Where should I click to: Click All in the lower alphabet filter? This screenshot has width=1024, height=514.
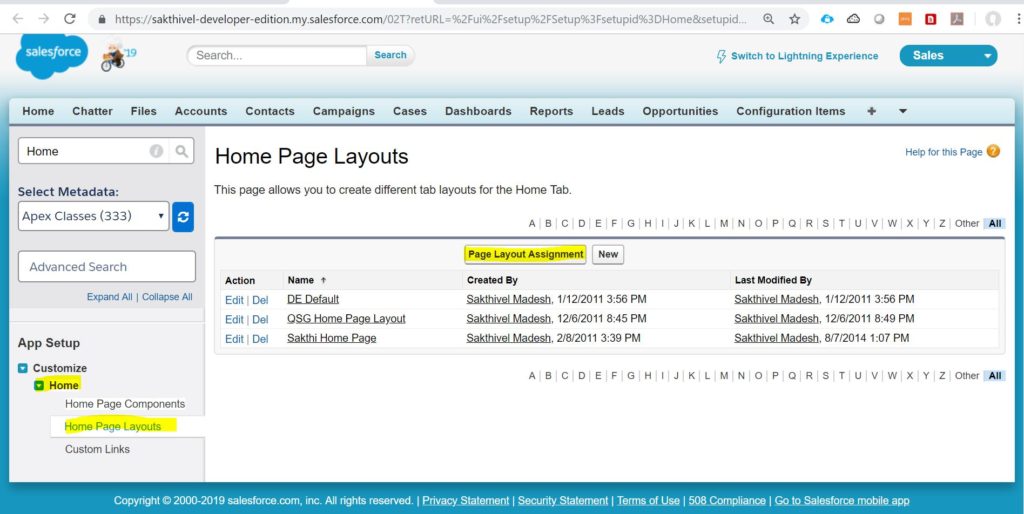[x=995, y=376]
